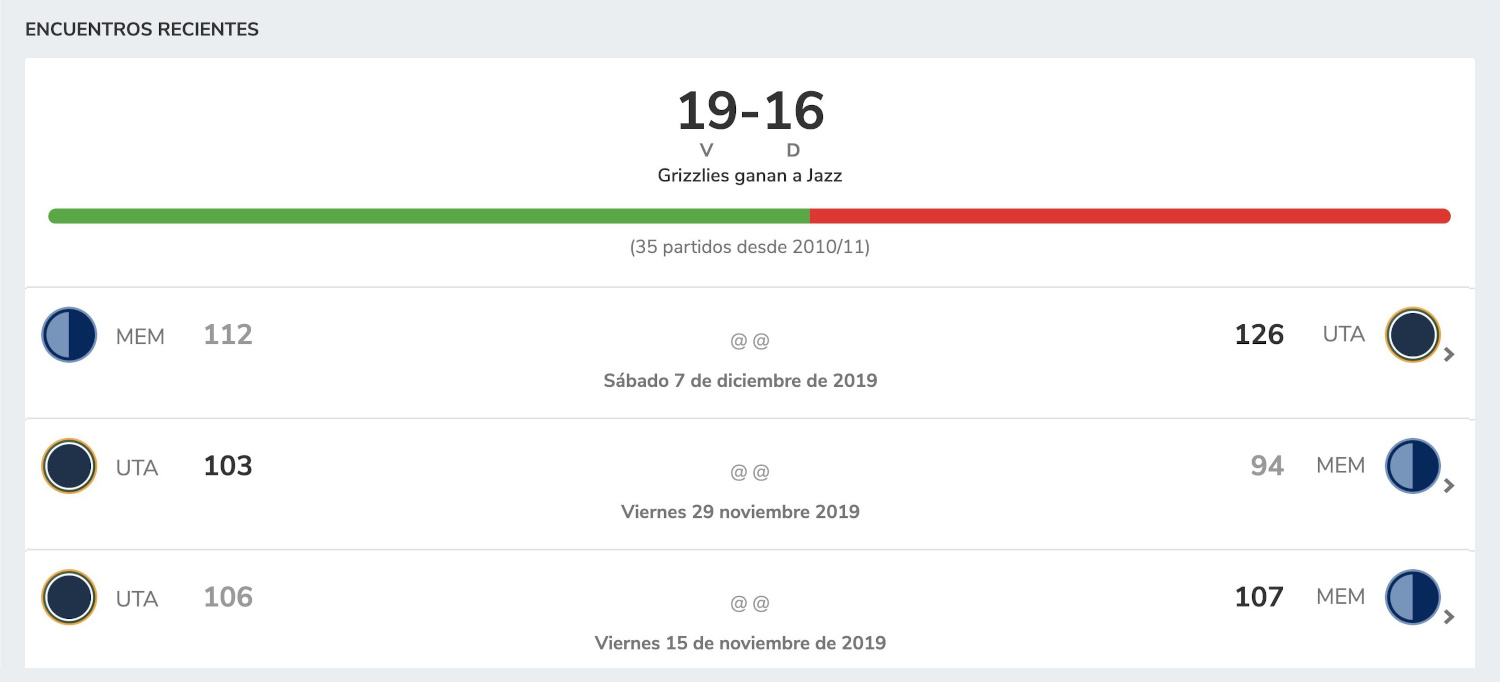Screen dimensions: 1500x682
Task: Expand the November 15 game chevron arrow
Action: tap(1449, 616)
